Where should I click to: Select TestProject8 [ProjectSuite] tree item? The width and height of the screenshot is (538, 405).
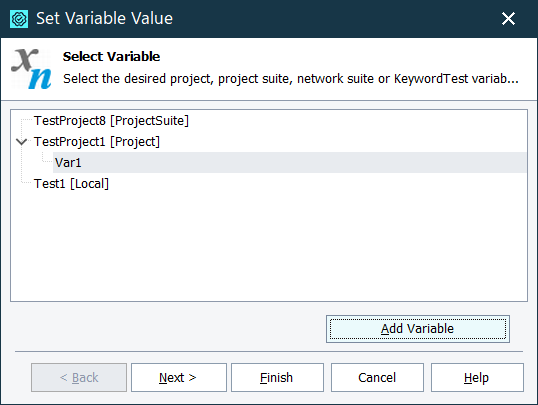pyautogui.click(x=111, y=121)
